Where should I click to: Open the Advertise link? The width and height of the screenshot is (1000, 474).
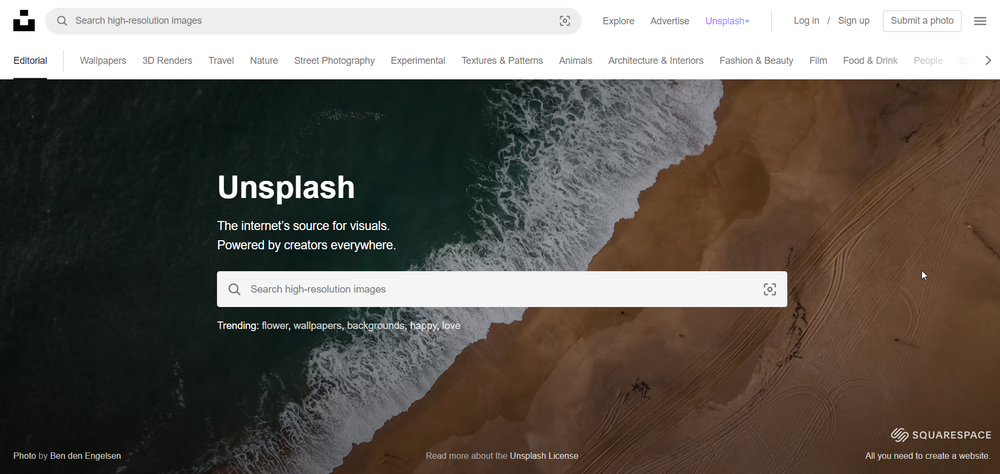(670, 21)
